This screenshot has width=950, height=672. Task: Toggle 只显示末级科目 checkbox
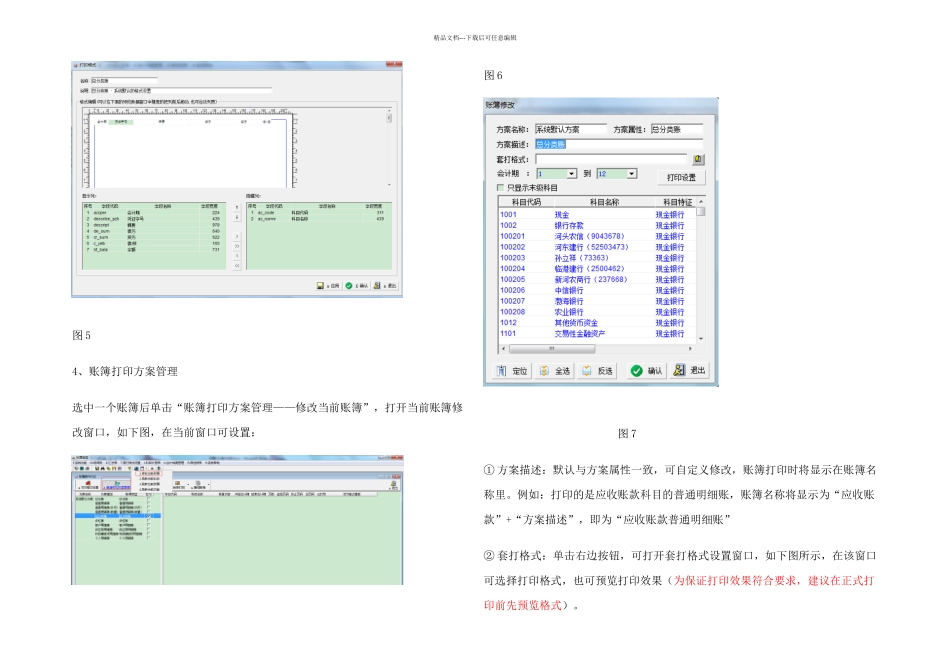(500, 188)
